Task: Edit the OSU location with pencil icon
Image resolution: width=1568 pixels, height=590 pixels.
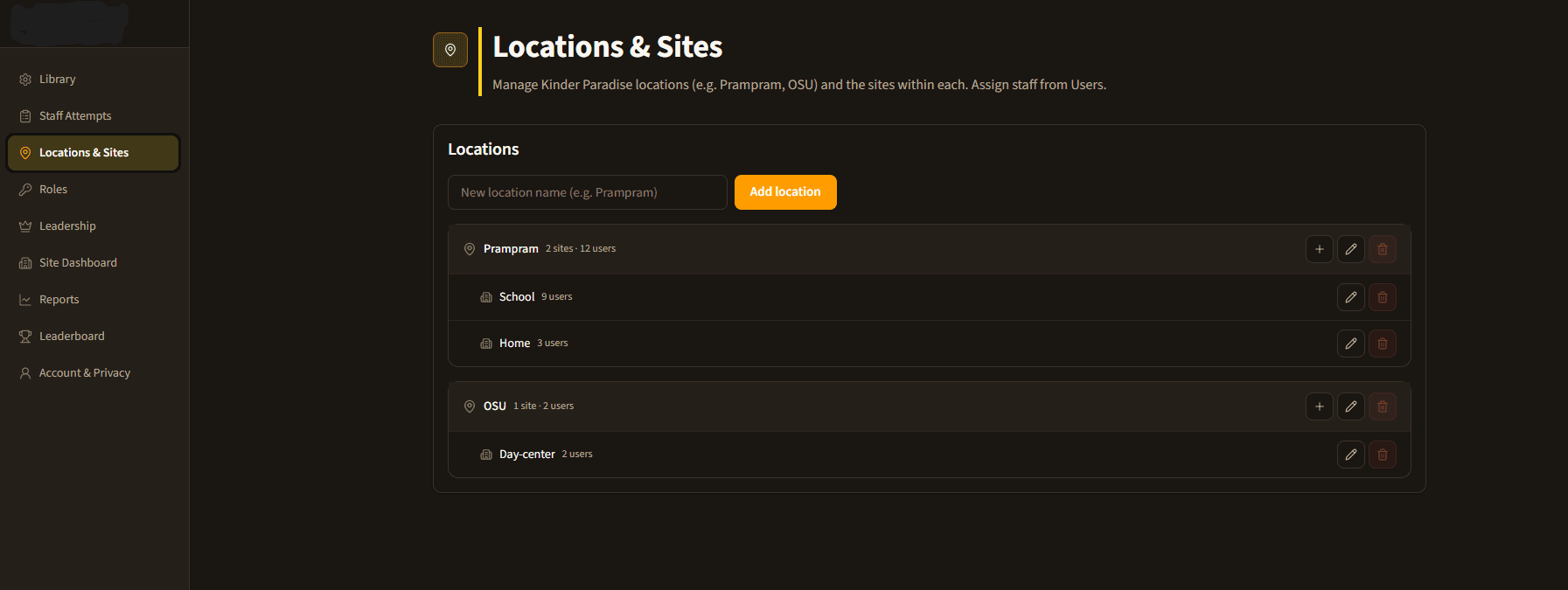Action: pyautogui.click(x=1351, y=406)
